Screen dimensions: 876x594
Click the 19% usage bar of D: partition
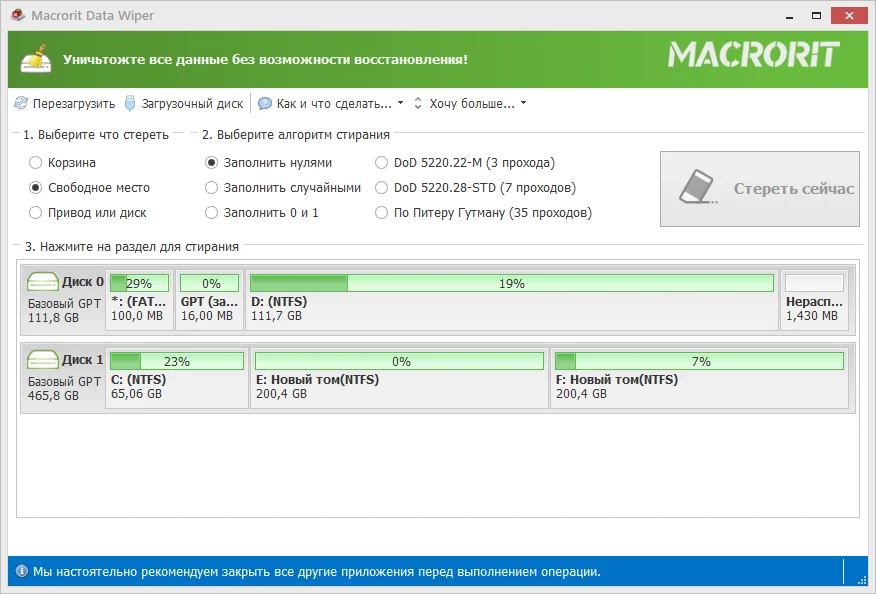[x=512, y=283]
